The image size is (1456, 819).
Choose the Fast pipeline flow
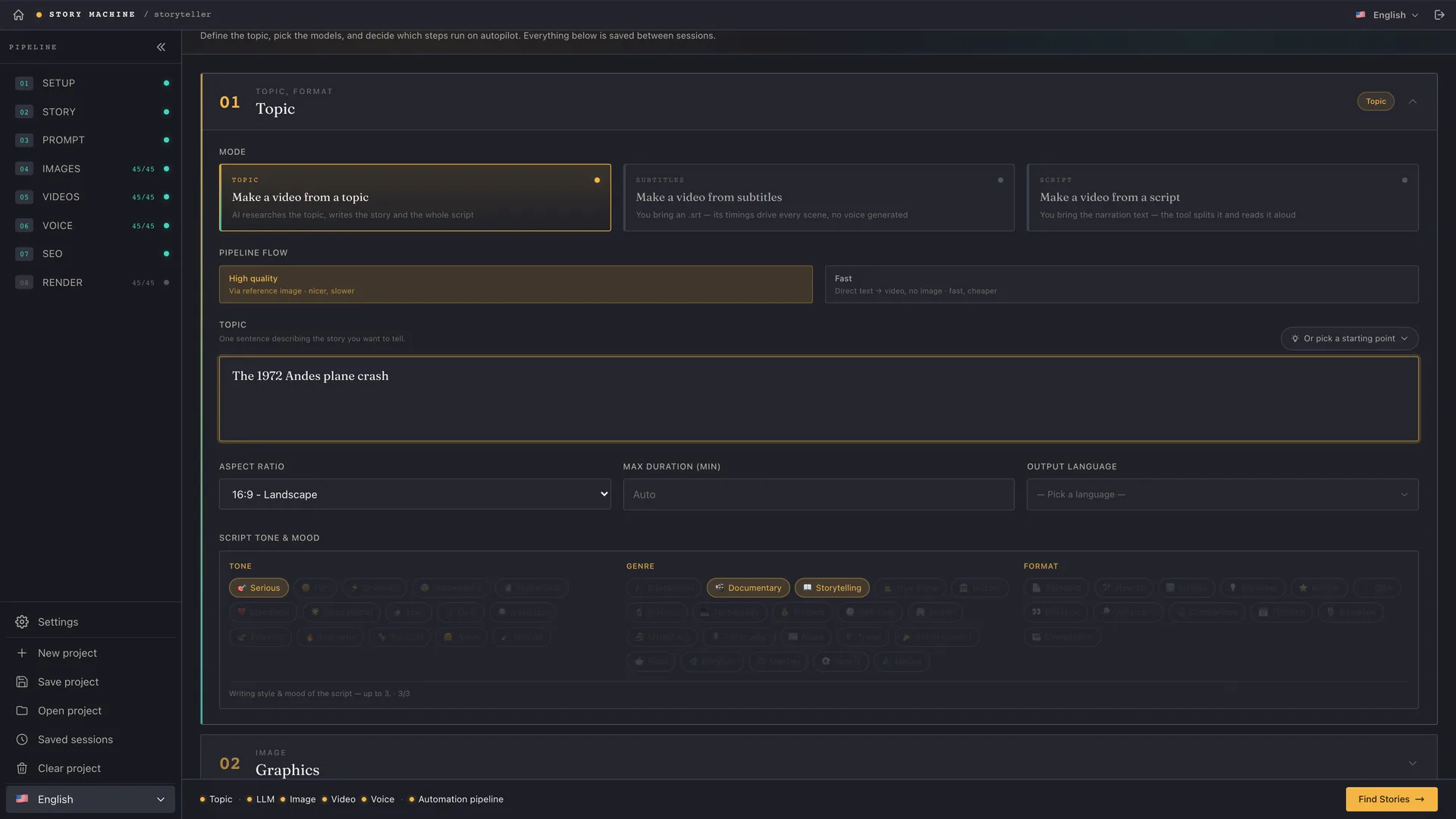[x=1122, y=284]
